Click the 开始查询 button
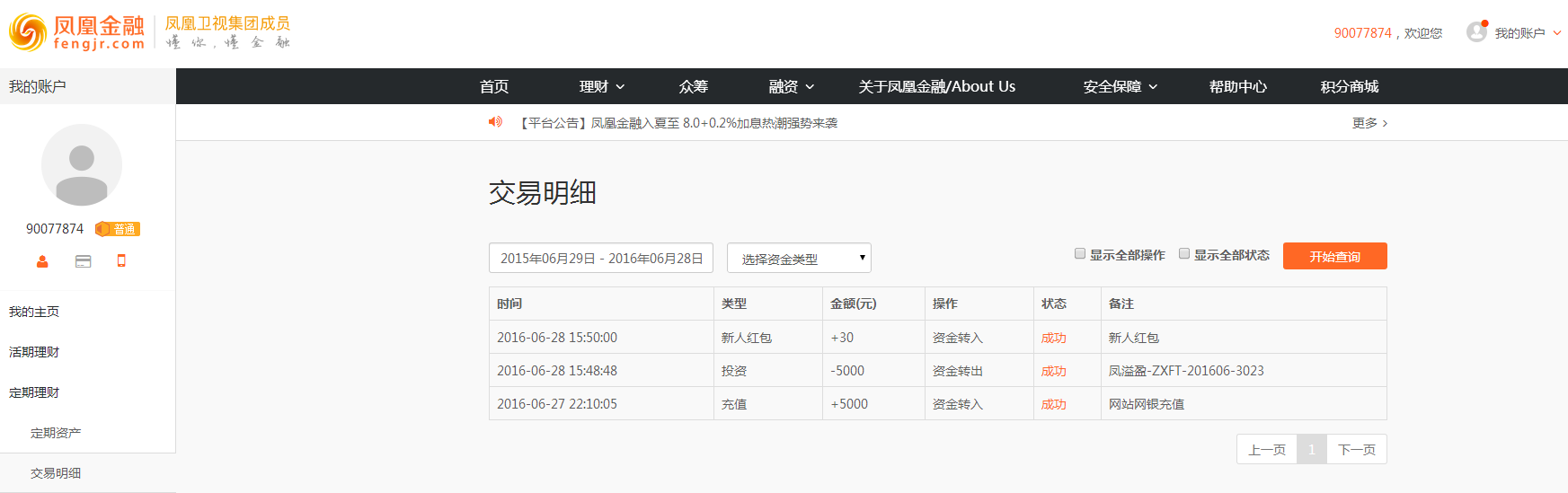 pos(1335,256)
